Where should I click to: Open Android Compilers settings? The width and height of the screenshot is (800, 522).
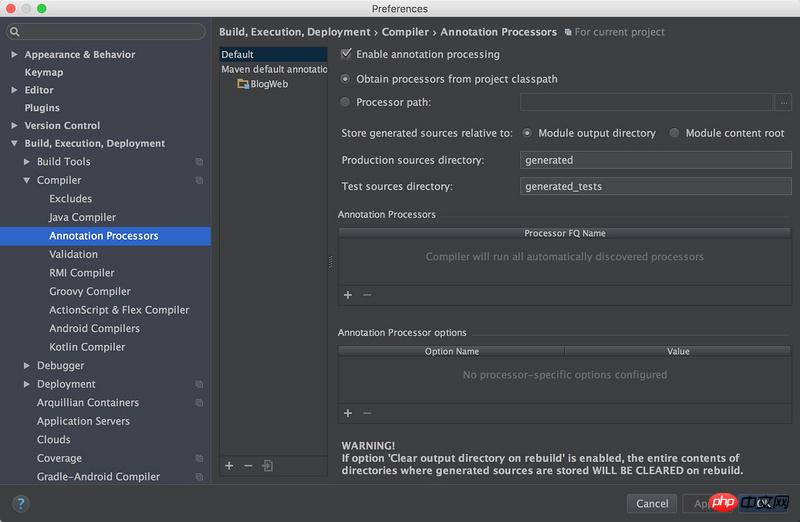click(x=94, y=328)
